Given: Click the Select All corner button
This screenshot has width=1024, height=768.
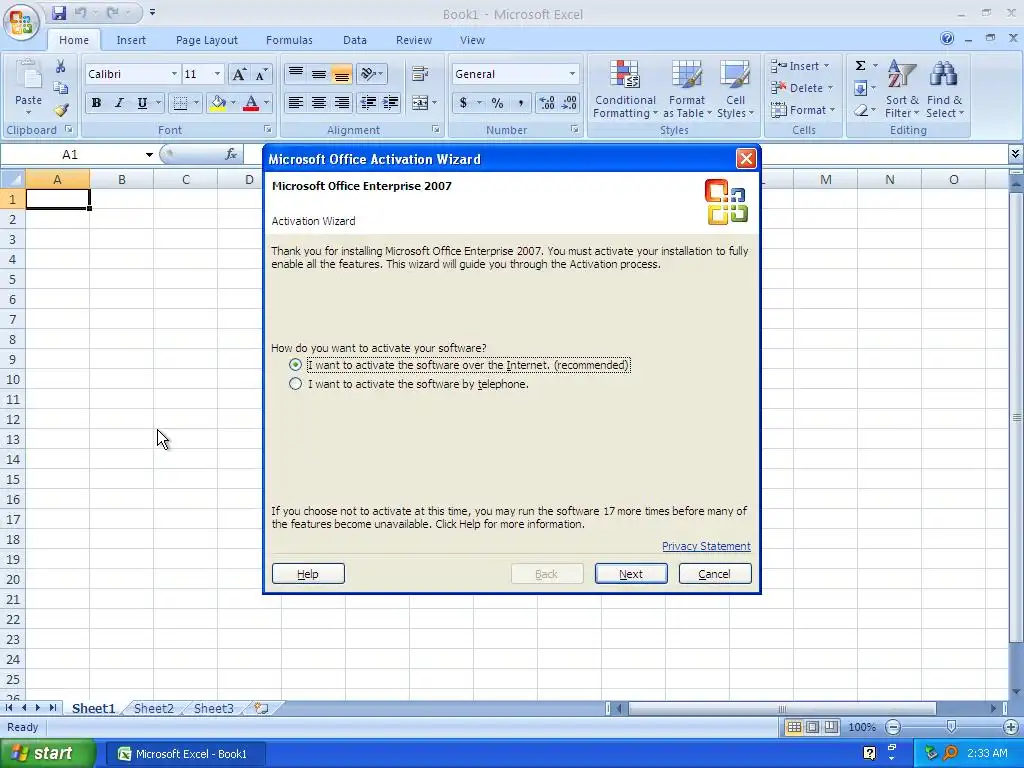Looking at the screenshot, I should point(12,179).
